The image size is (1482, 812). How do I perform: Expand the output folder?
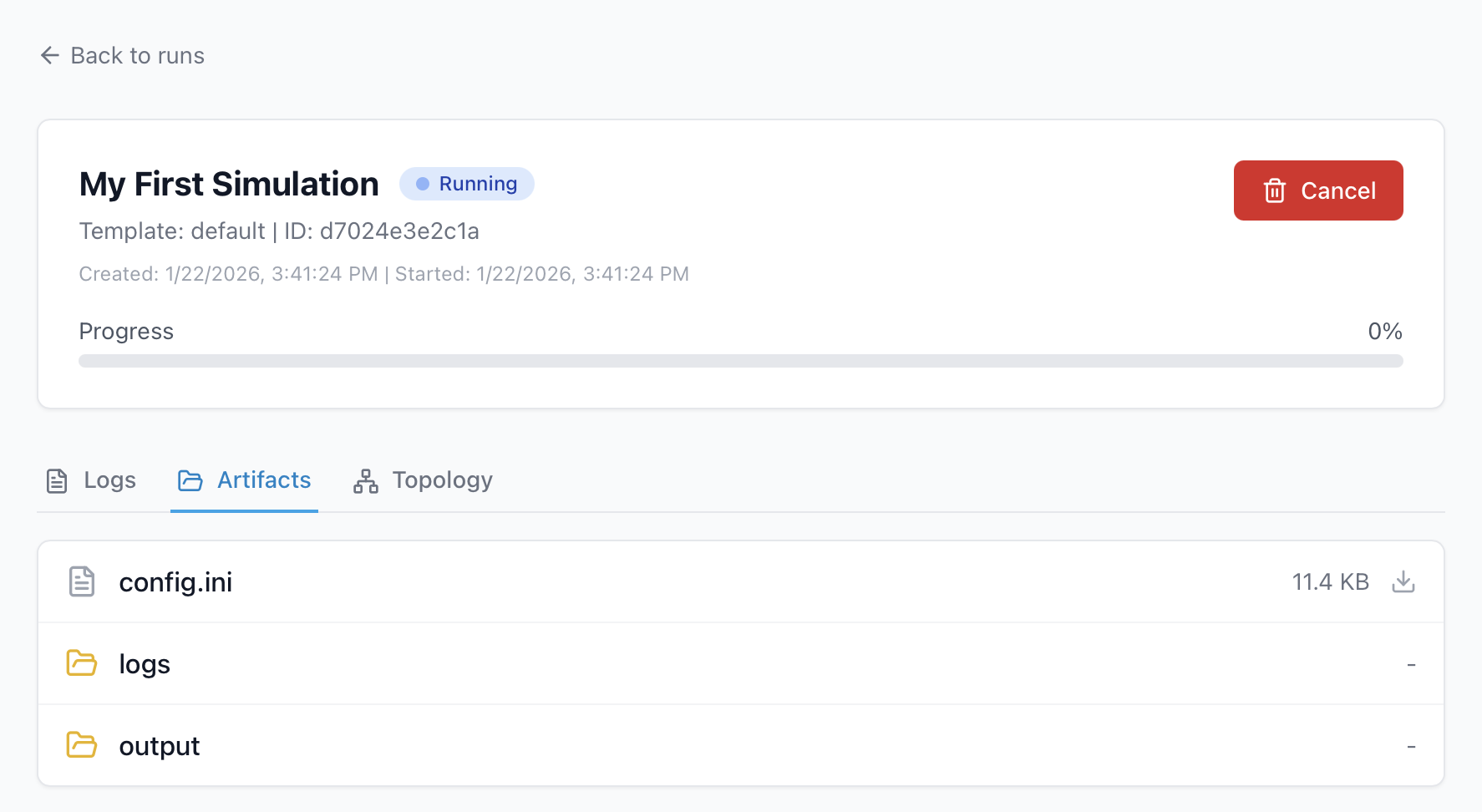pyautogui.click(x=160, y=746)
